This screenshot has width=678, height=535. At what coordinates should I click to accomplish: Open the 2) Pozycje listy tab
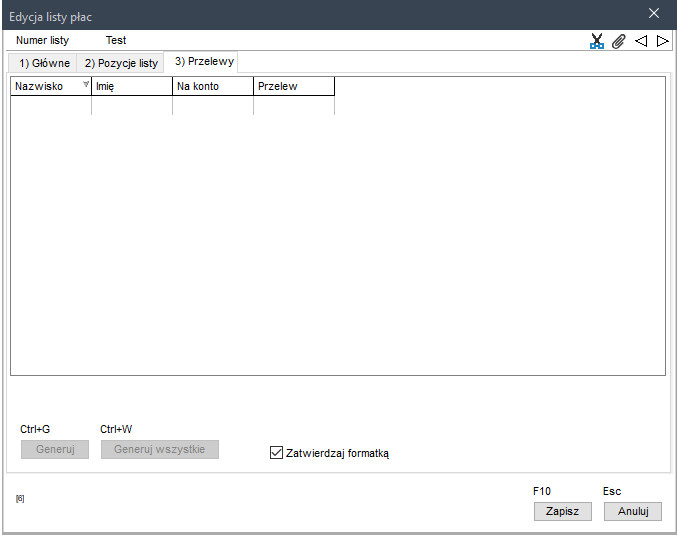121,63
